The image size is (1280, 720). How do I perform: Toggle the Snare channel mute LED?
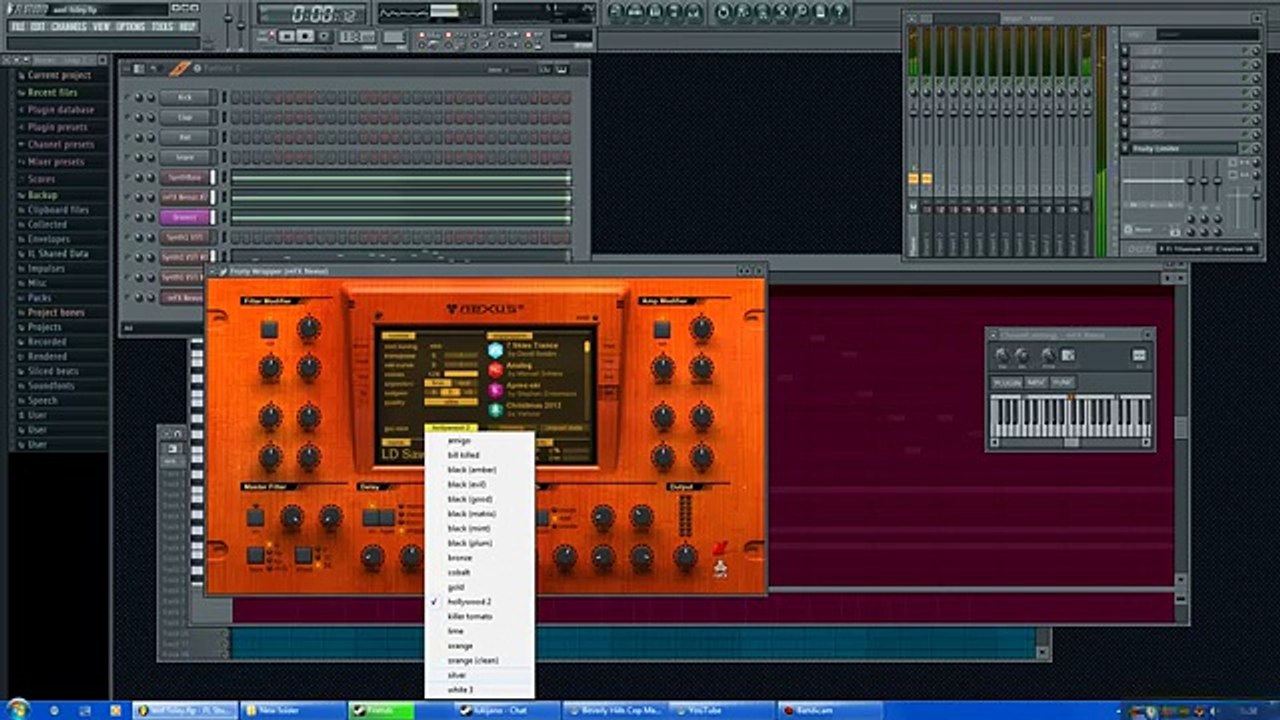point(127,158)
